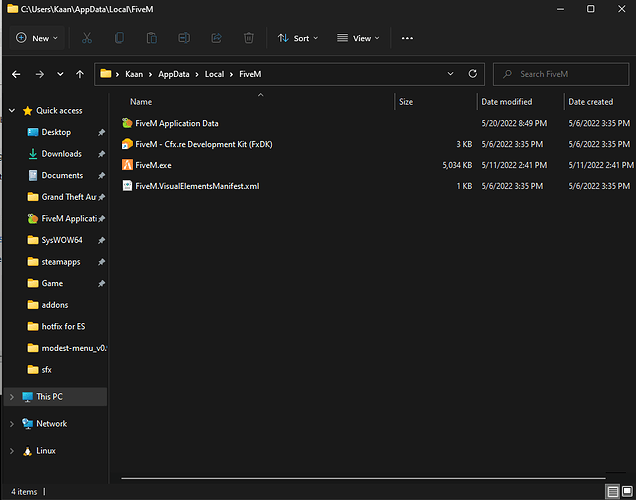Open FiveM Application Data pinned sidebar item
Viewport: 636px width, 500px height.
(x=69, y=219)
